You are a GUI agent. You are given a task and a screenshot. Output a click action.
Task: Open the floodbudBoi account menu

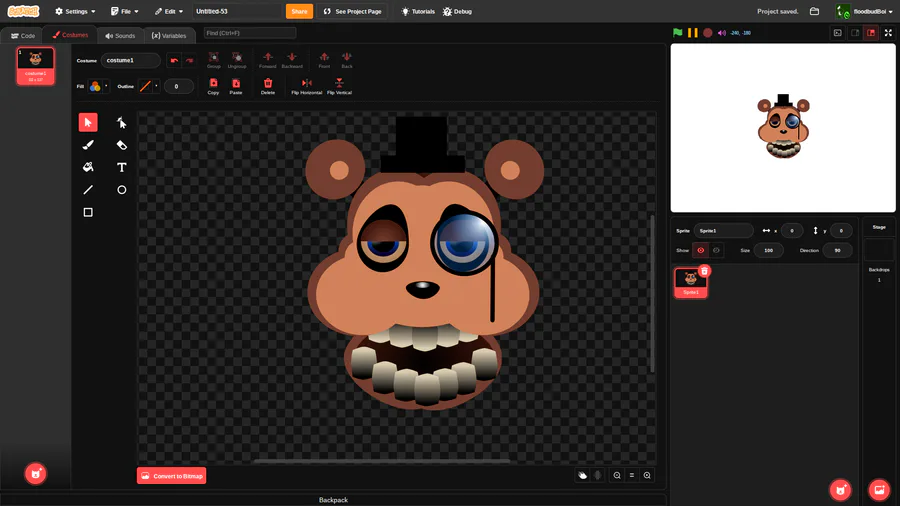(x=865, y=11)
